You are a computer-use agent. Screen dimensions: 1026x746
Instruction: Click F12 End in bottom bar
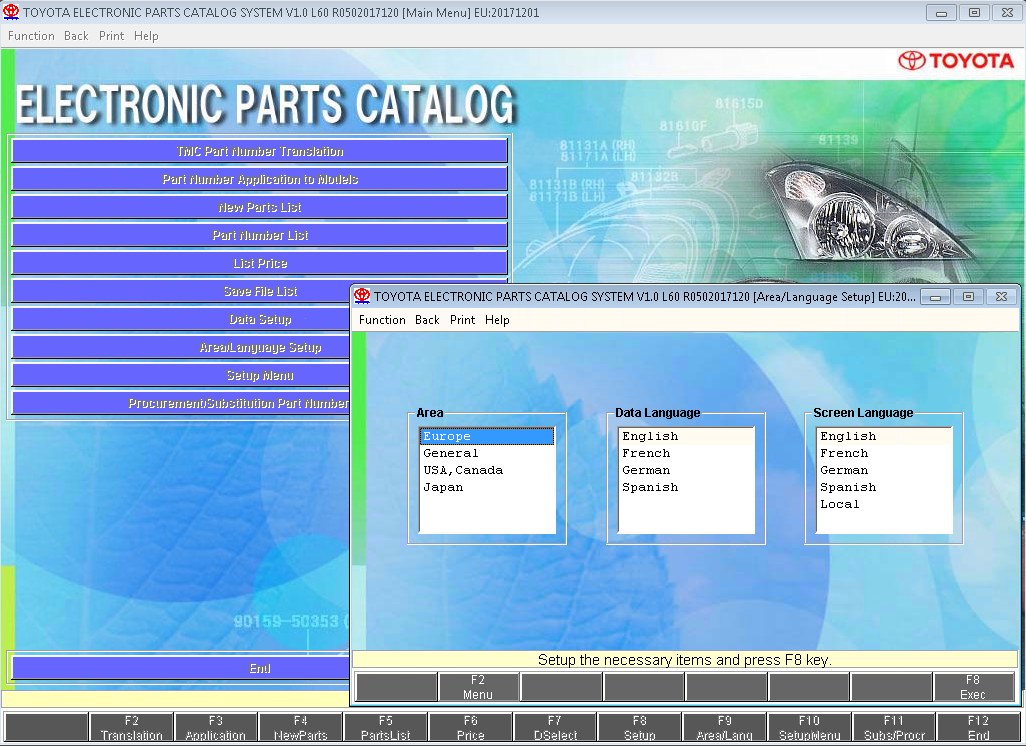pyautogui.click(x=977, y=728)
